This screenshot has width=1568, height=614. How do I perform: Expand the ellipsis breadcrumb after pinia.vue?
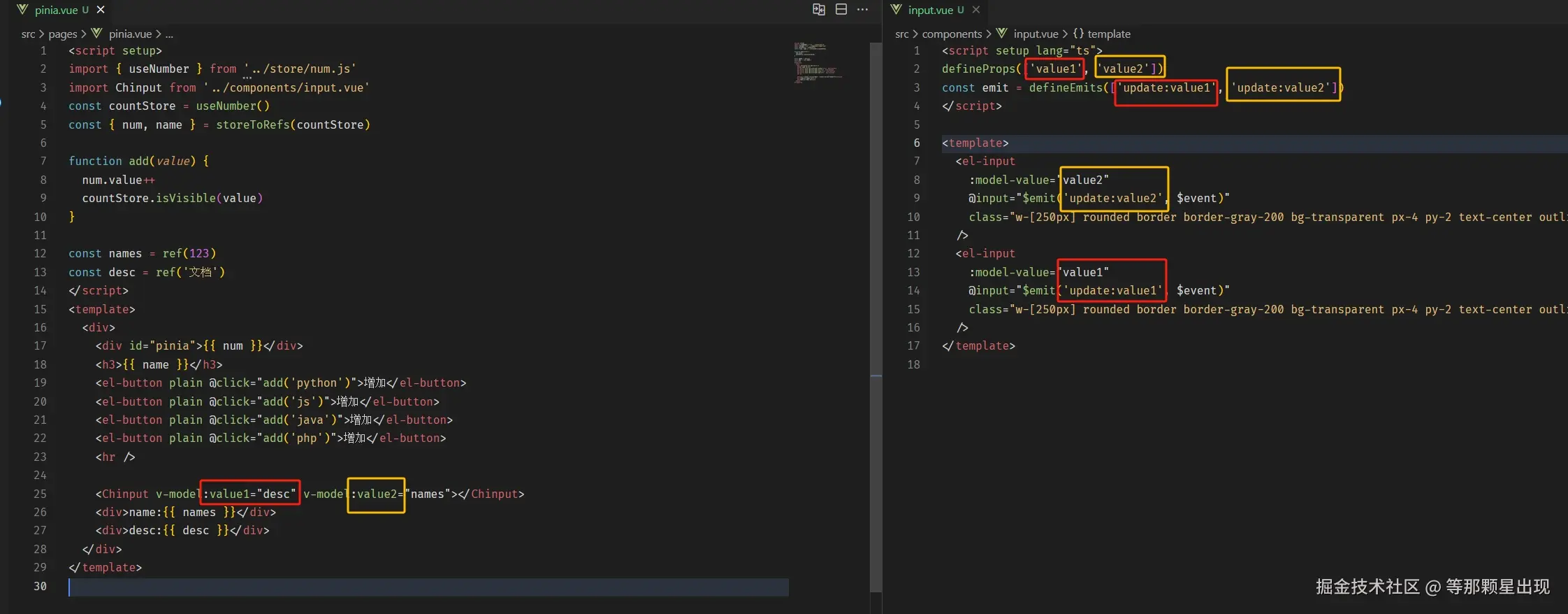point(169,34)
